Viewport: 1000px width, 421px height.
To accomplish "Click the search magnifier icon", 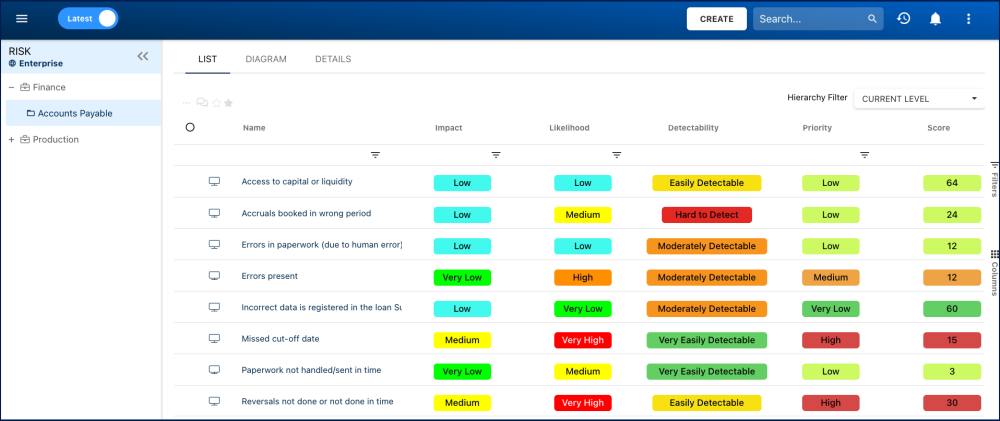I will pos(872,19).
